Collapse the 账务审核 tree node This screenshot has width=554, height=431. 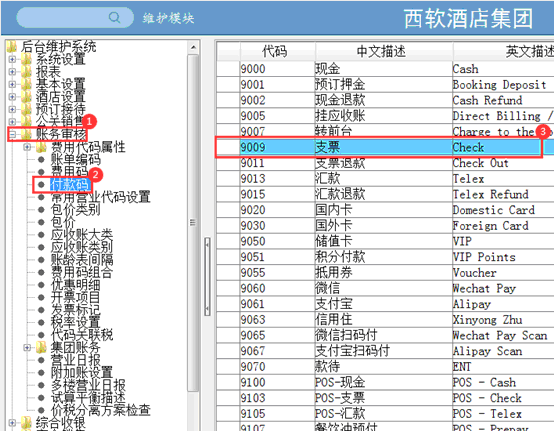[x=12, y=134]
